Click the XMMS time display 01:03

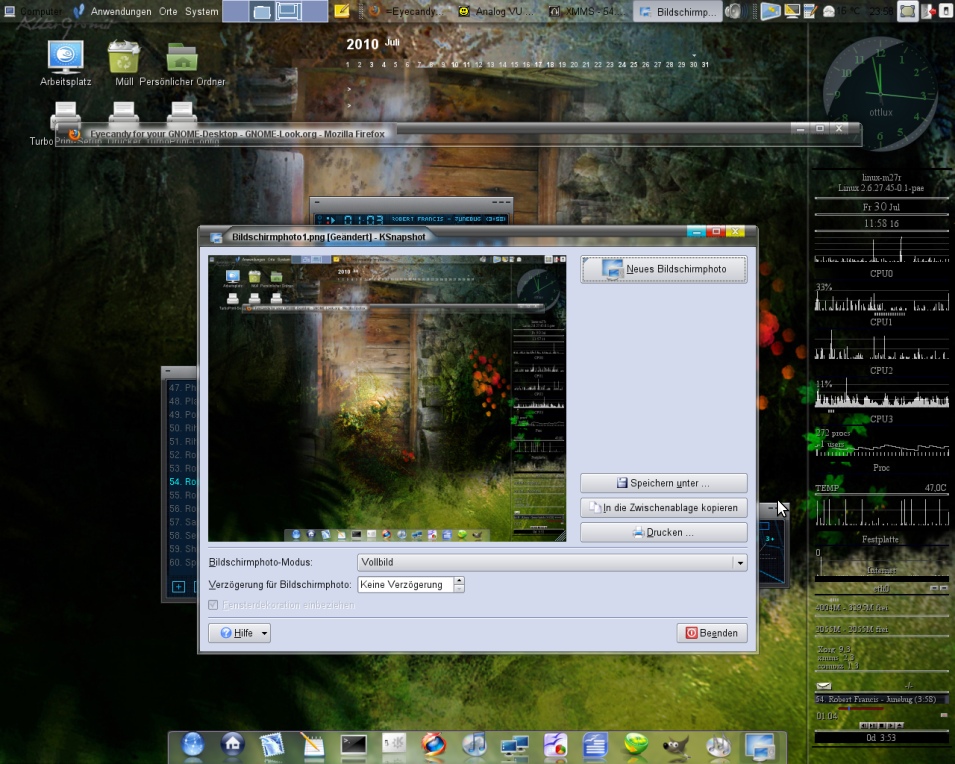click(363, 219)
